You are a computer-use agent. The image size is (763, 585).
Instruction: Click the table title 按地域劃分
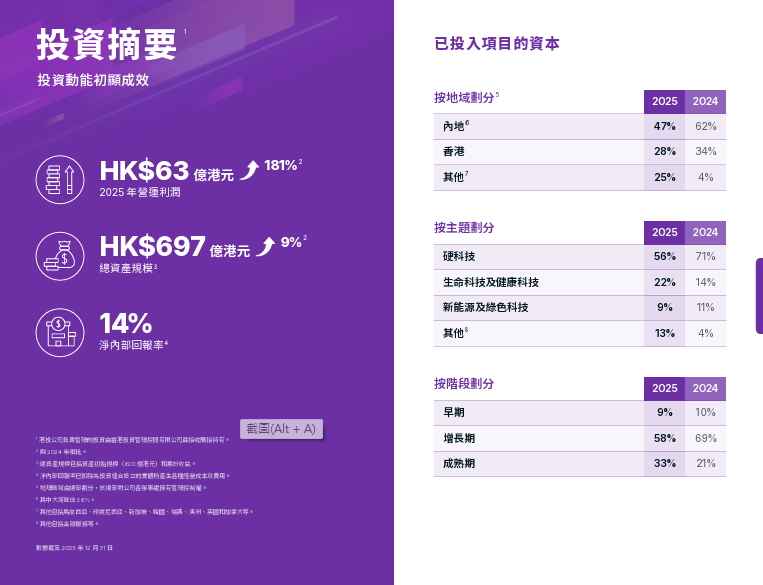(464, 97)
